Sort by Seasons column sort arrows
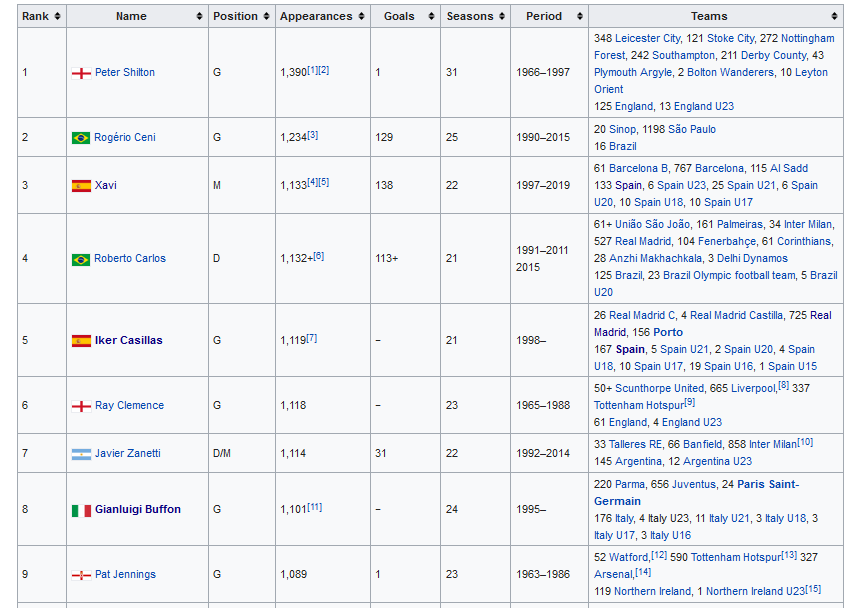The image size is (850, 608). [x=502, y=16]
